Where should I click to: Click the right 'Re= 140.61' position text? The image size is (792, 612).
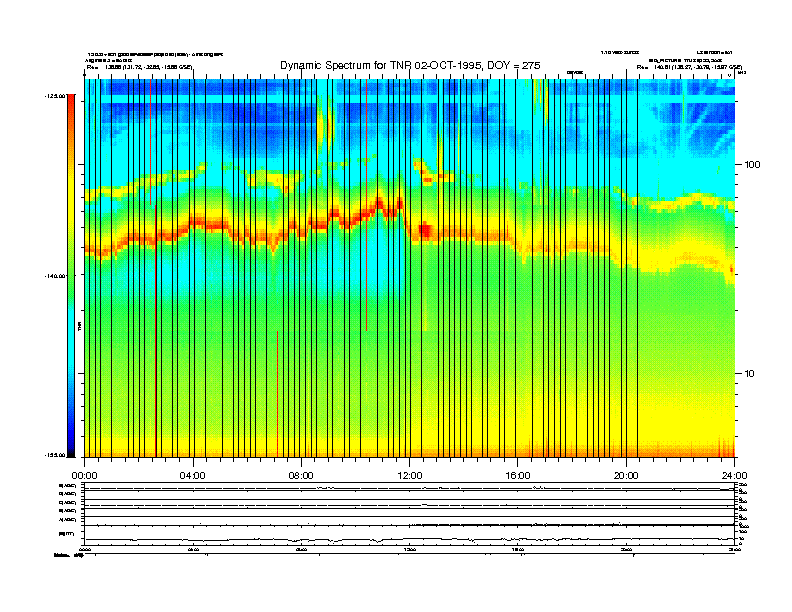(x=689, y=67)
